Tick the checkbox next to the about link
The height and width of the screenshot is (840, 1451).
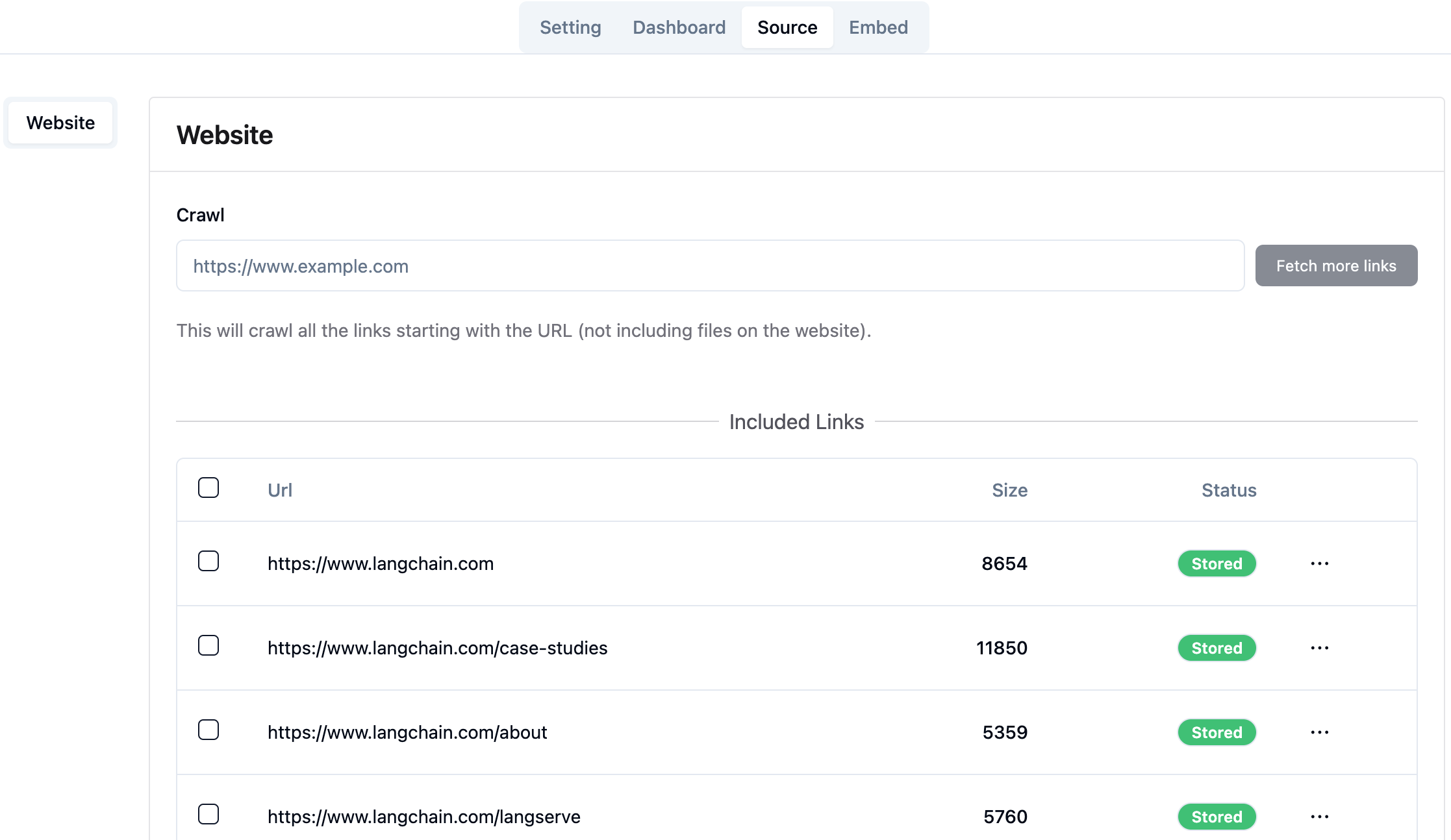point(208,730)
